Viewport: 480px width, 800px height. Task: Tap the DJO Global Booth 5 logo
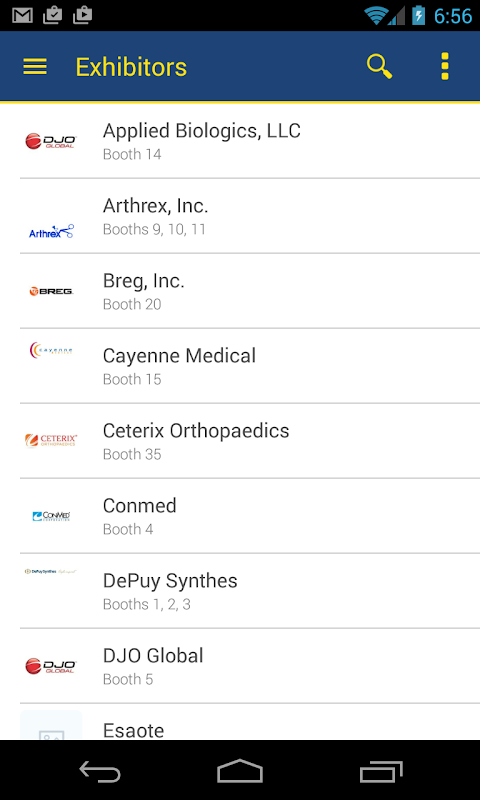[51, 666]
